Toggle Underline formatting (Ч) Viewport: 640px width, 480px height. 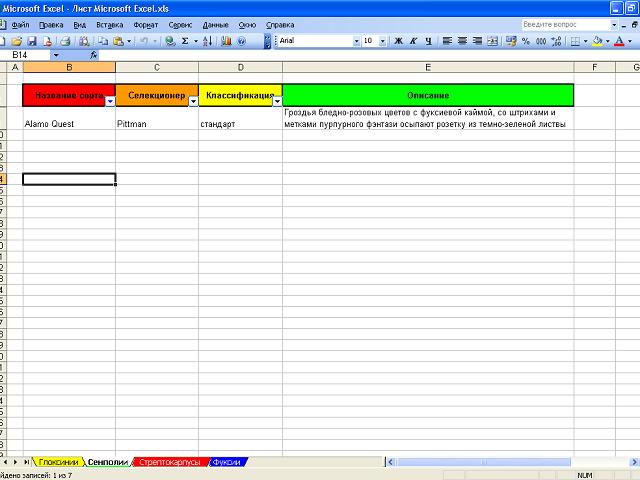pos(428,41)
